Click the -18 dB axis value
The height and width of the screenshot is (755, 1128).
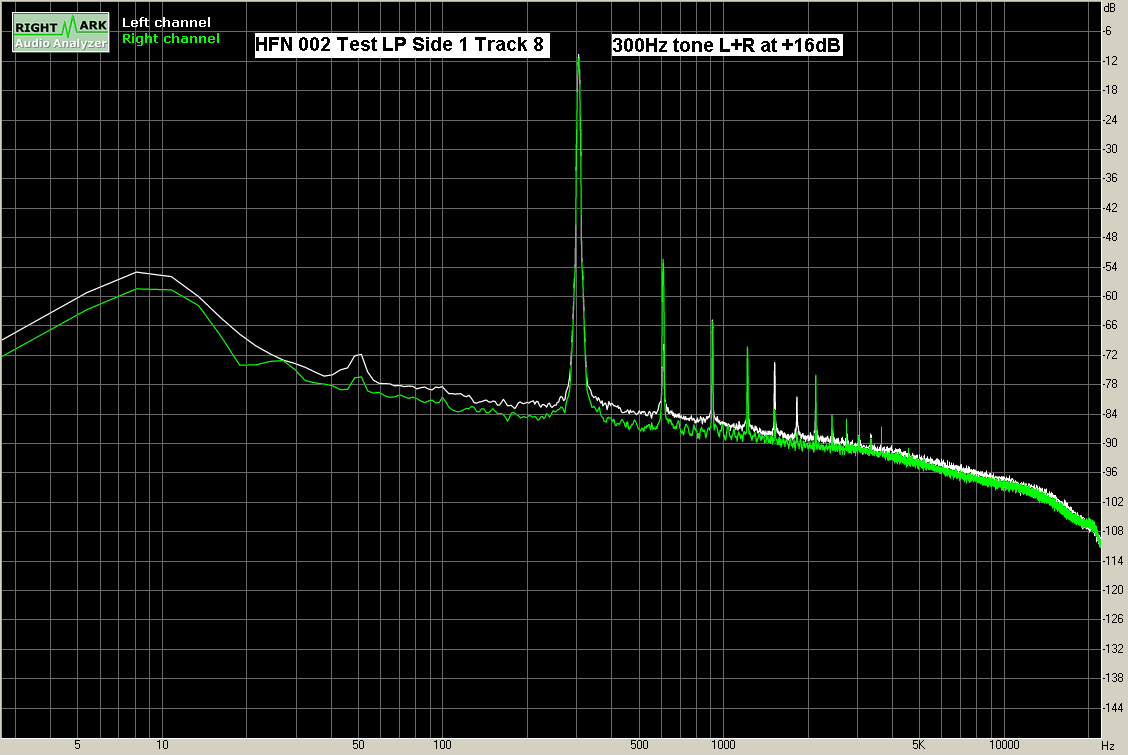1111,90
